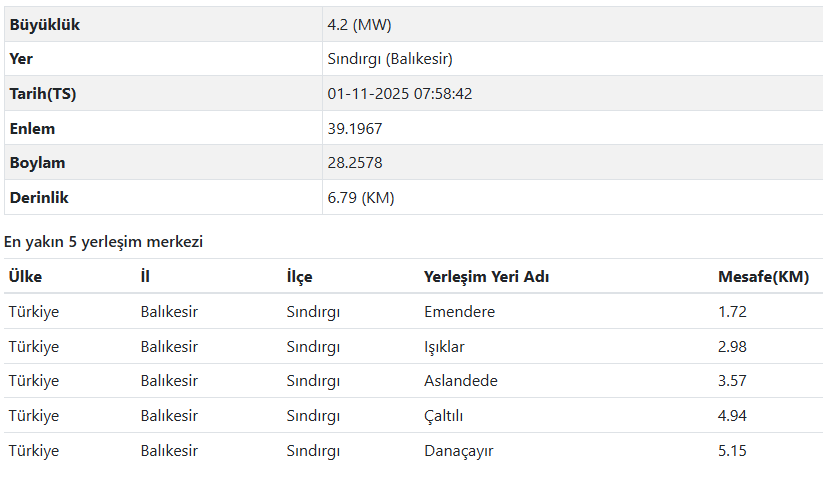
Task: Click the Mesafe(KM) column header
Action: (763, 277)
